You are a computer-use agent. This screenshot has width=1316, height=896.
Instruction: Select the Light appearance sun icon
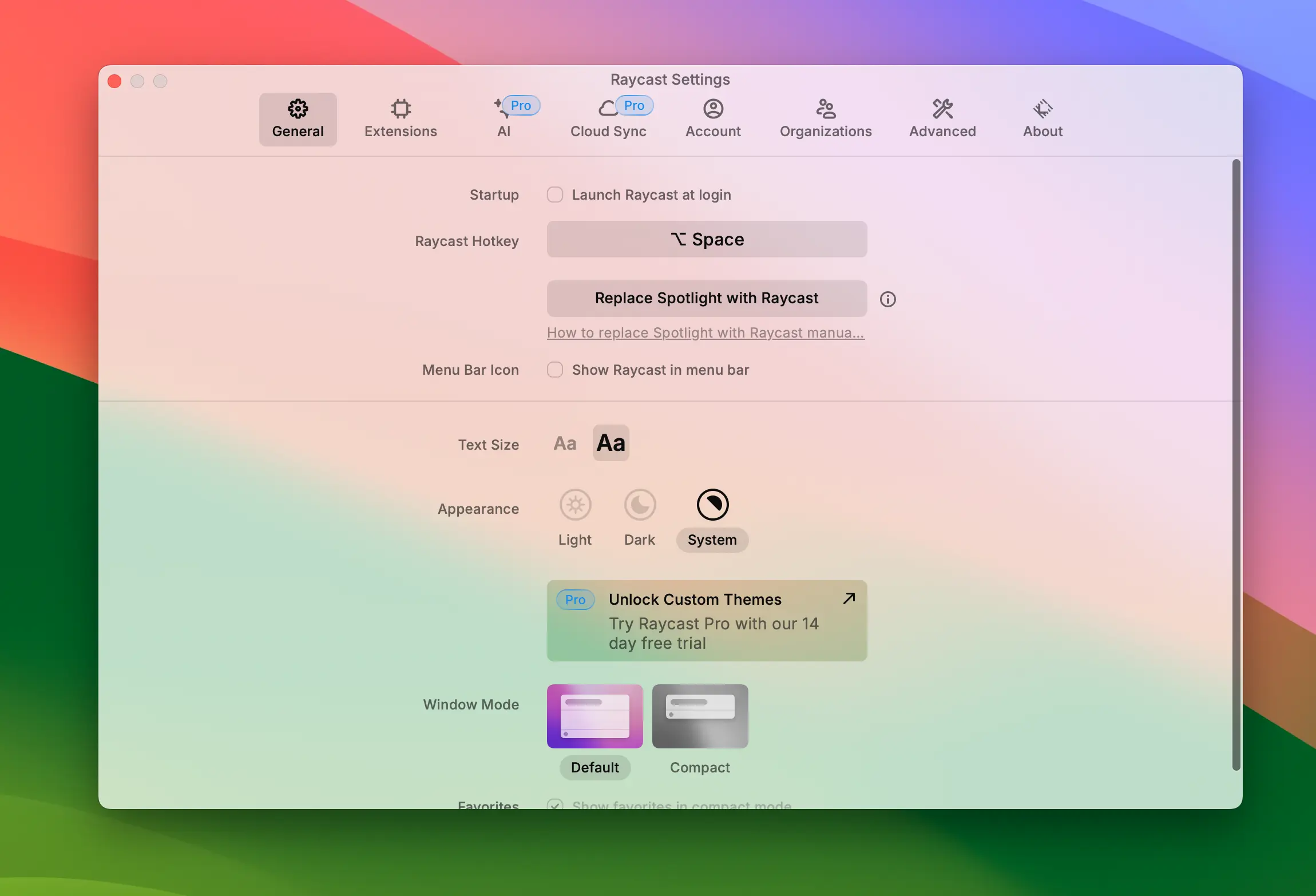575,505
